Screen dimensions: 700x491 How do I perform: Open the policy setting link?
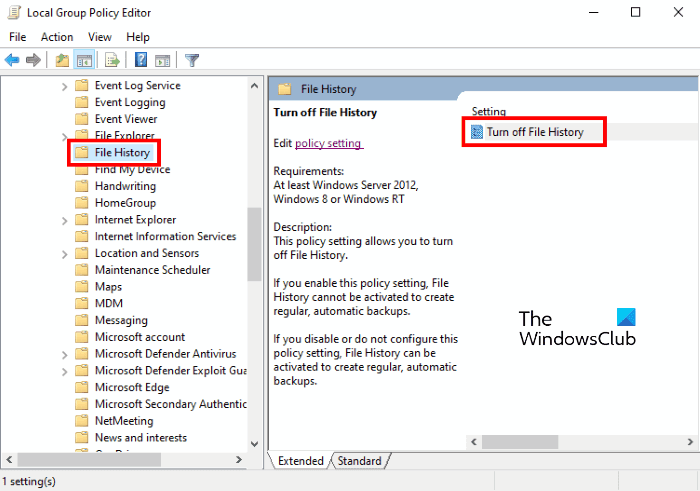(329, 143)
